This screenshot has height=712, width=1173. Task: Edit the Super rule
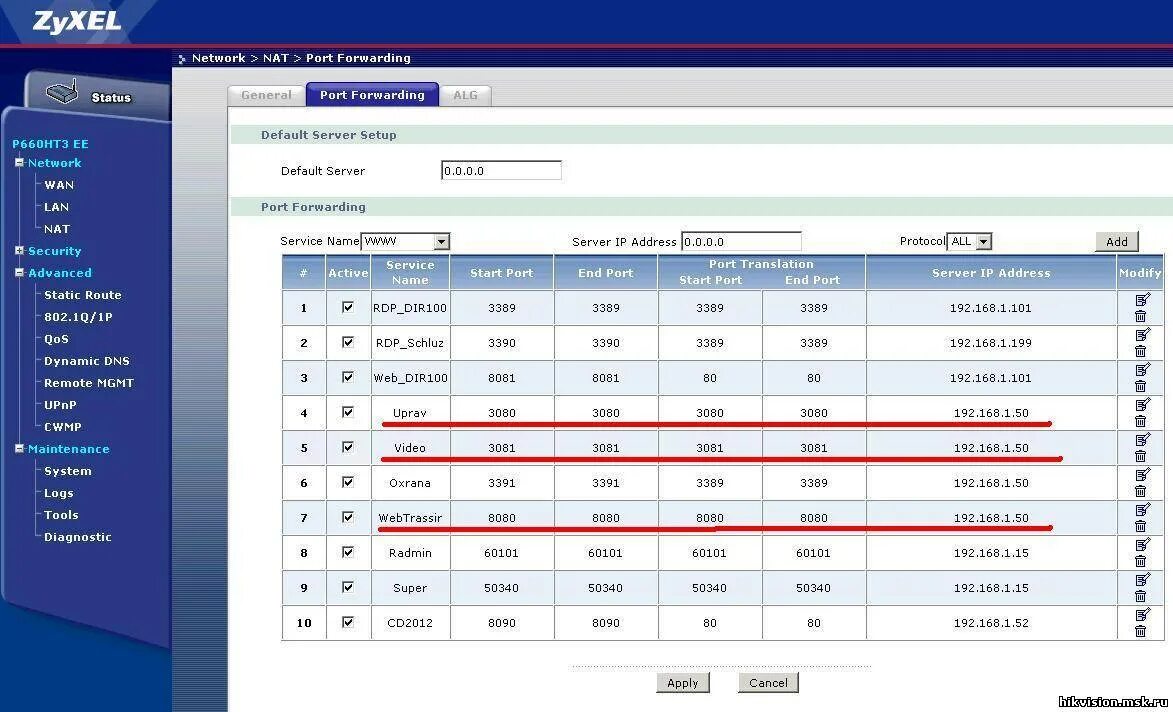click(1142, 580)
